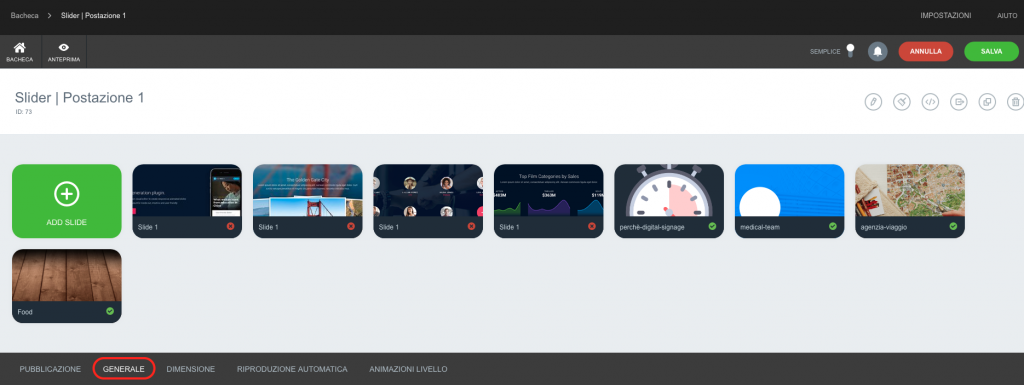The image size is (1024, 385).
Task: Open the Golden Gate City slide thumbnail
Action: (x=308, y=190)
